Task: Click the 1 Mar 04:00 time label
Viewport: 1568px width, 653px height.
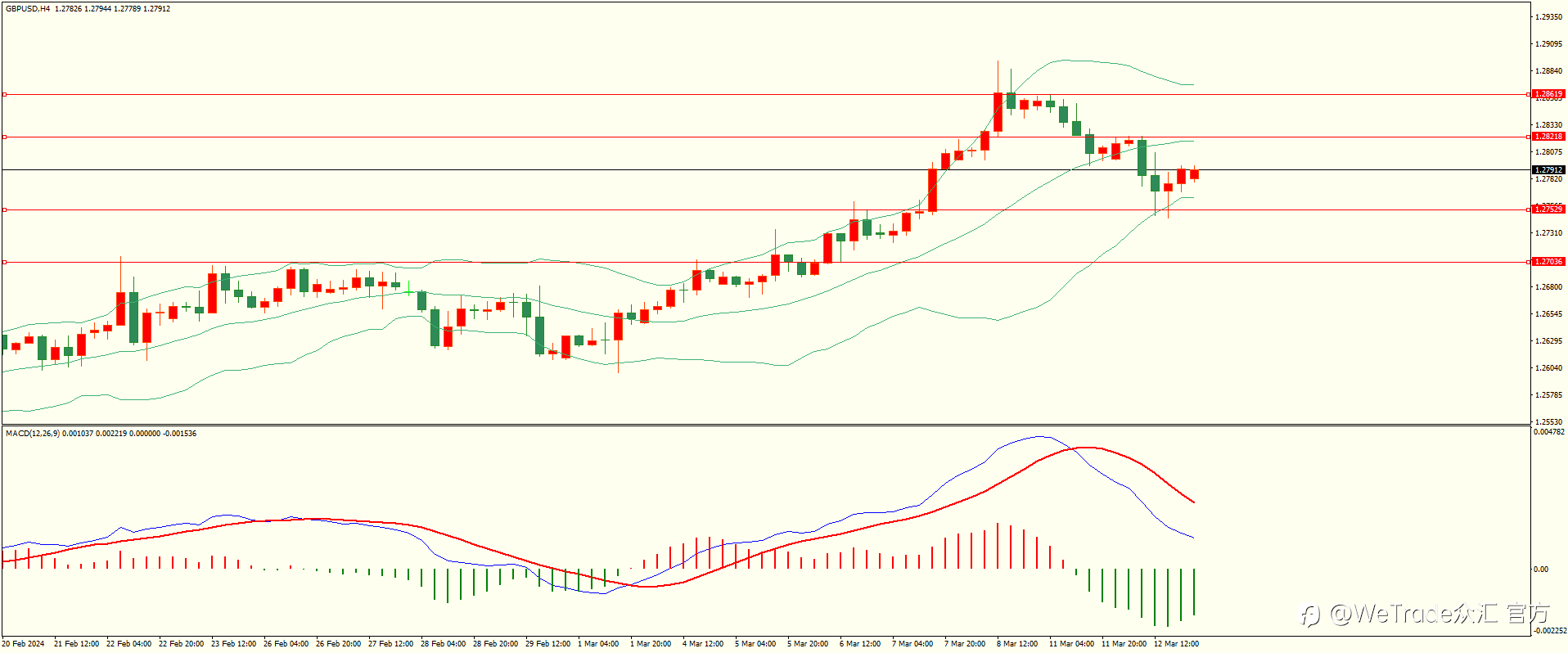Action: click(598, 644)
